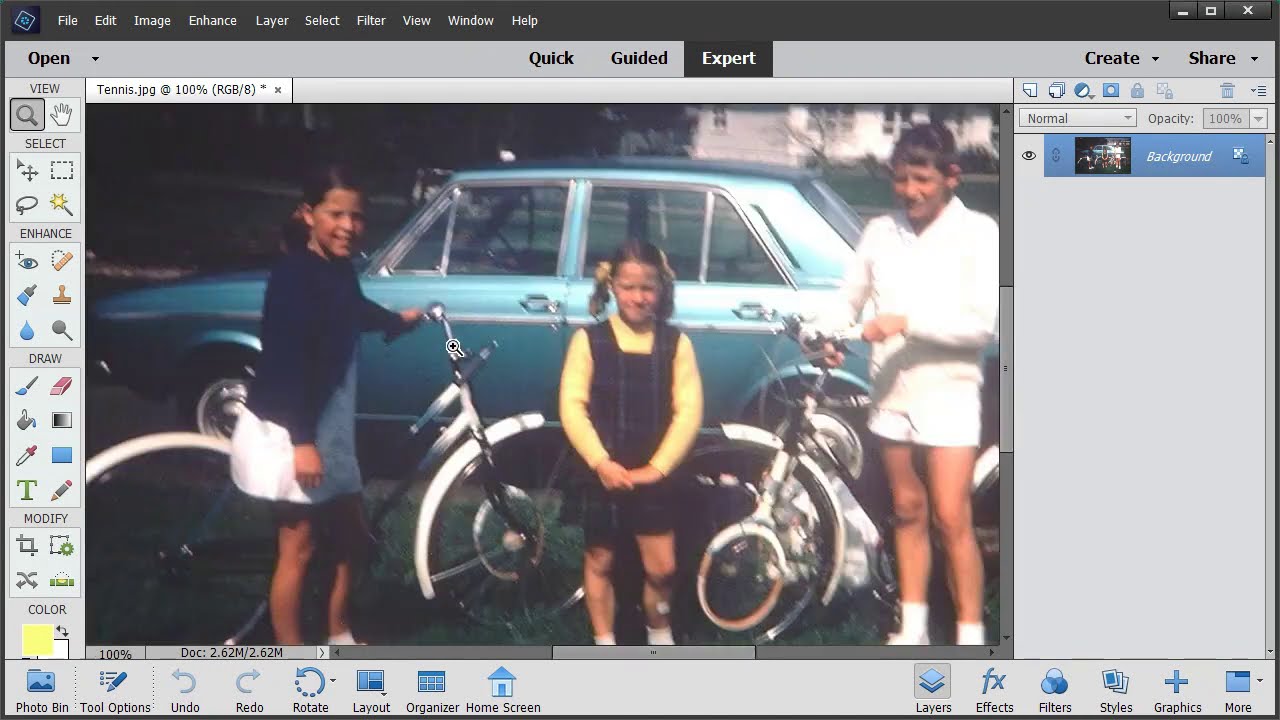
Task: Click the Undo button
Action: [x=185, y=689]
